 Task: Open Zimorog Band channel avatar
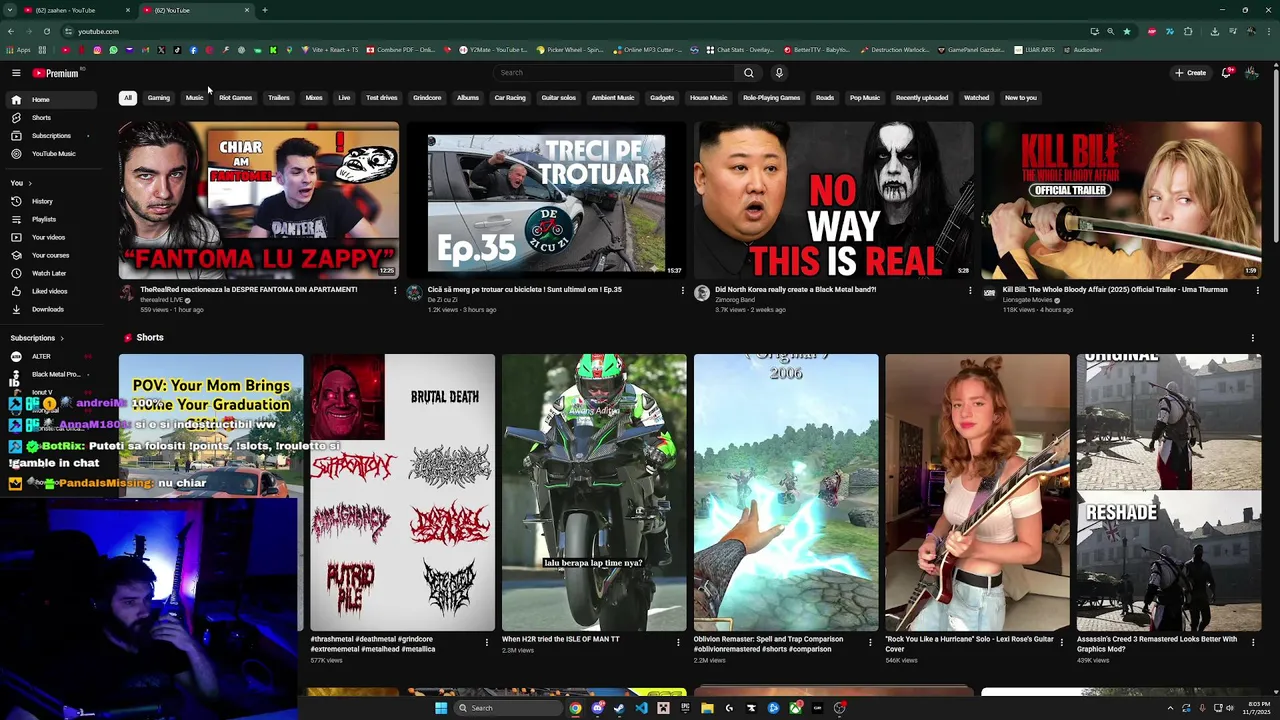(x=702, y=293)
